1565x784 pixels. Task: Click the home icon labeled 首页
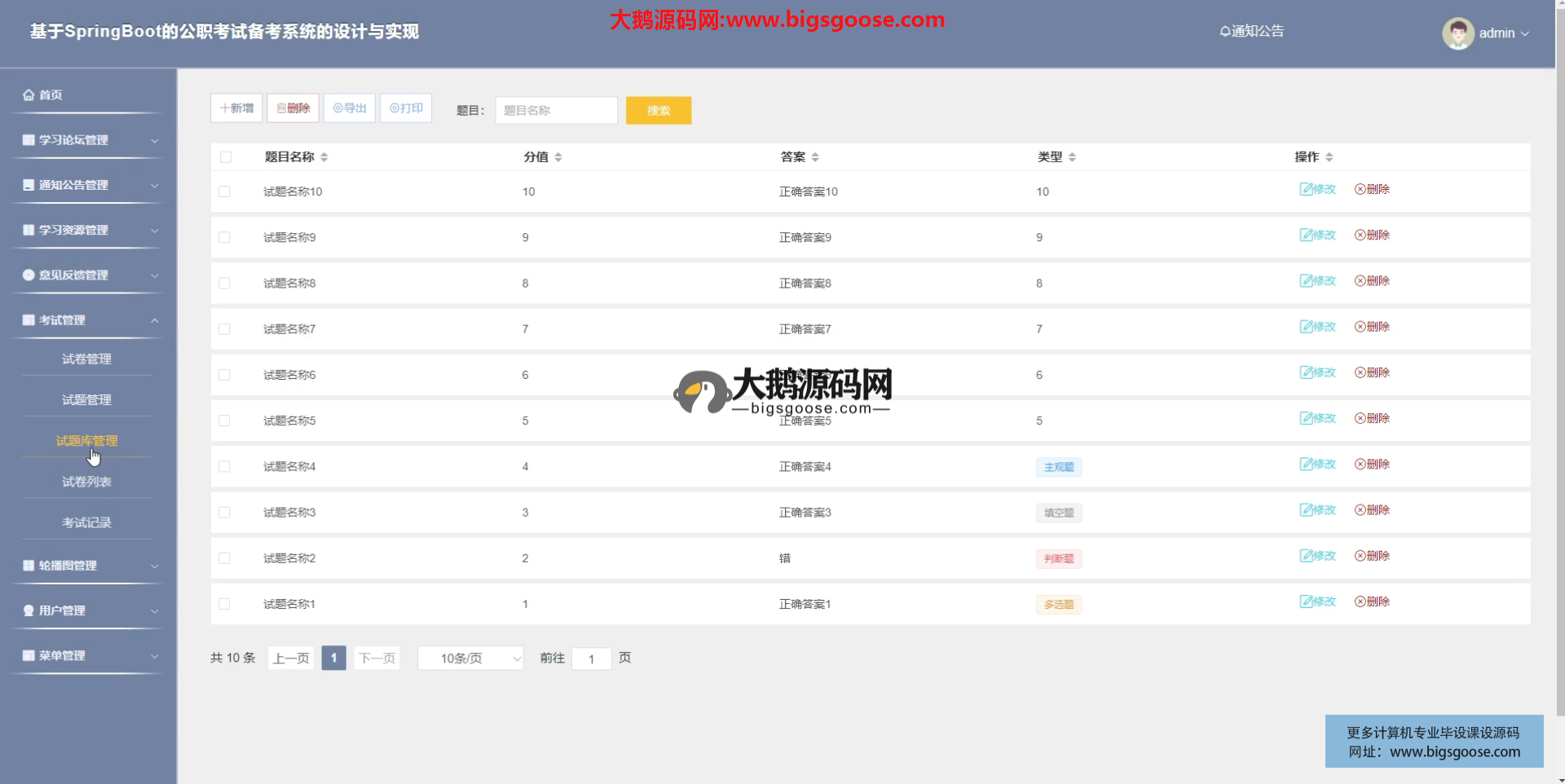[x=29, y=95]
